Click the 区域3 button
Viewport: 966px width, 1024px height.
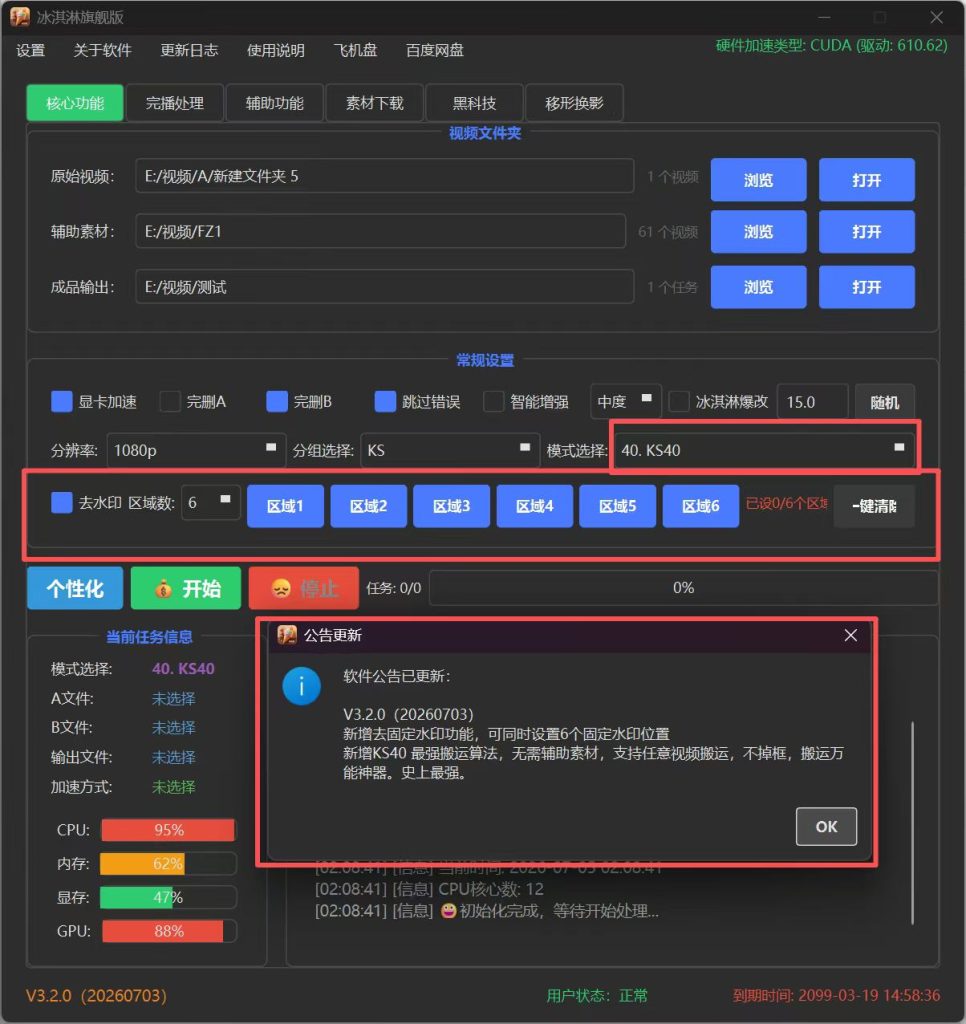[x=451, y=506]
